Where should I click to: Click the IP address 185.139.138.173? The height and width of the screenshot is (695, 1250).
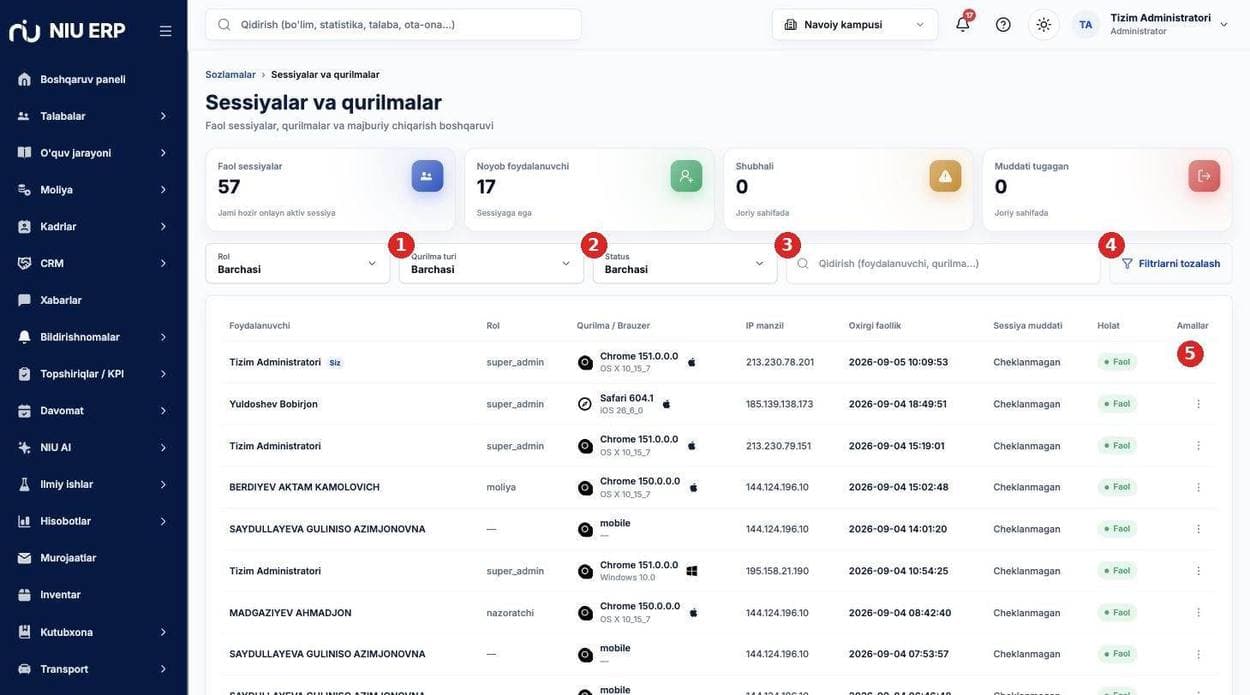pos(779,404)
